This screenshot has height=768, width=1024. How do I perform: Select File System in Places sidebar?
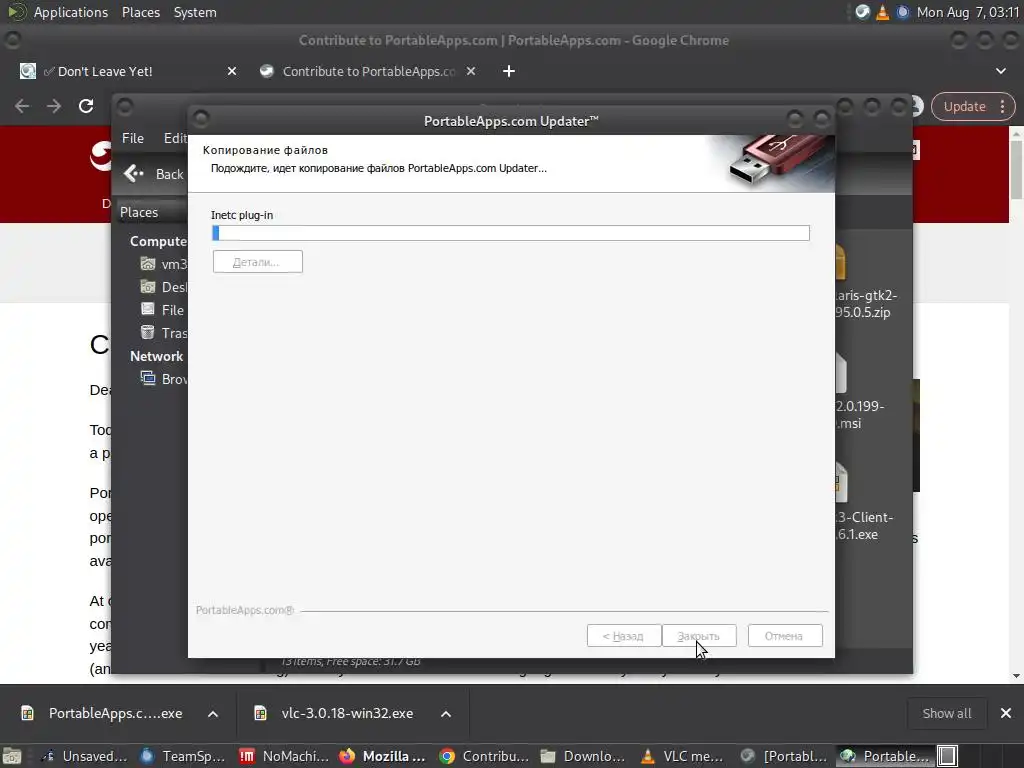point(165,310)
